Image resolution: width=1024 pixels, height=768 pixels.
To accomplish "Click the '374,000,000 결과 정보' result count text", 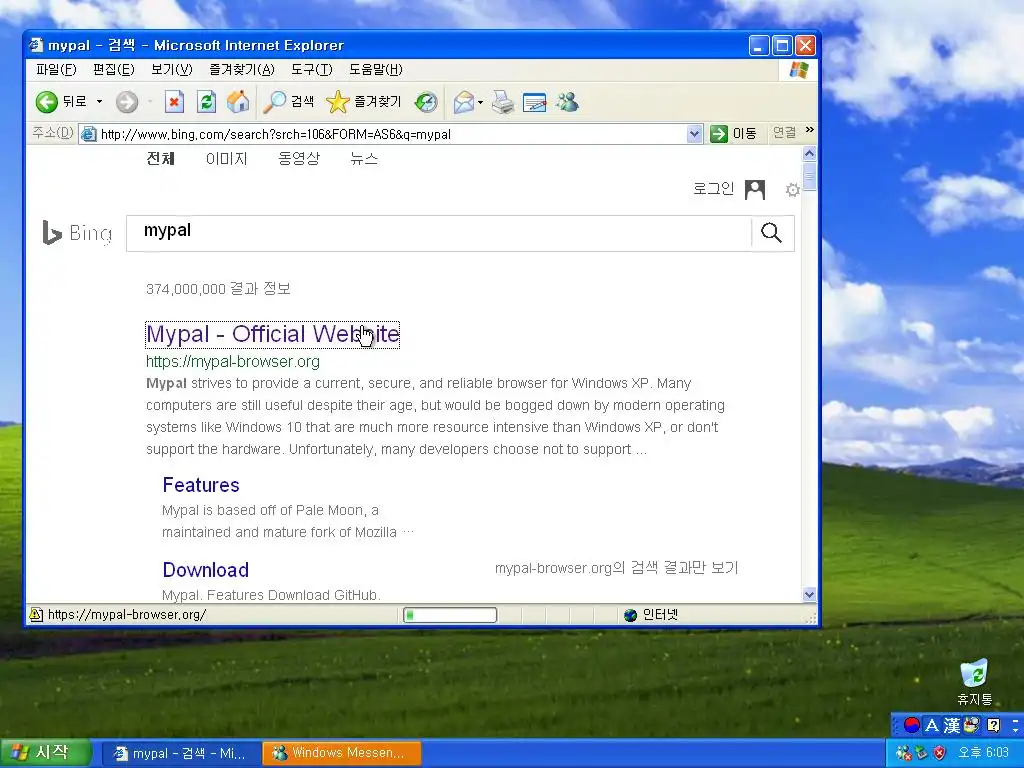I will point(218,289).
